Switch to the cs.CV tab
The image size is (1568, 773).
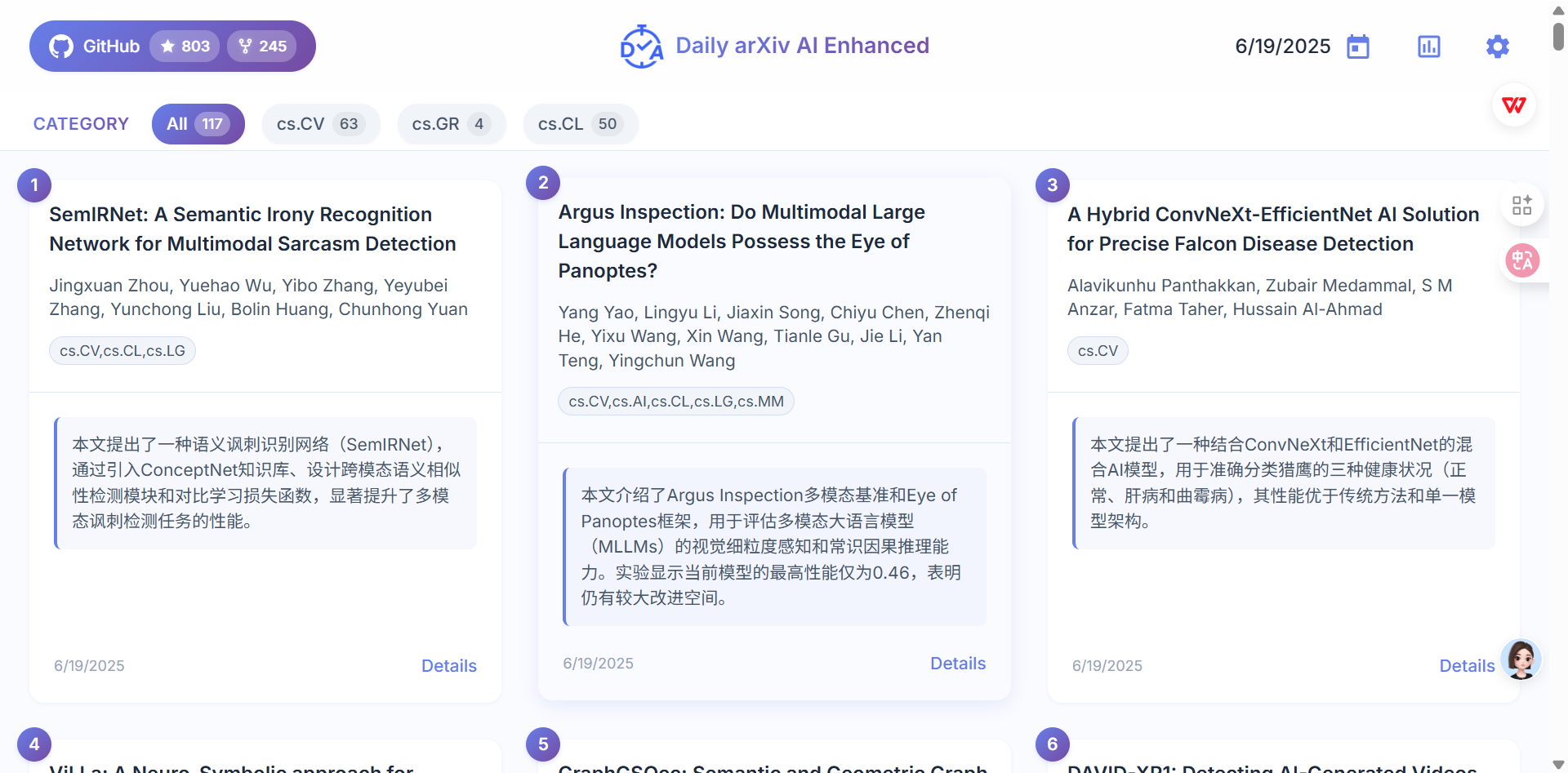(320, 123)
